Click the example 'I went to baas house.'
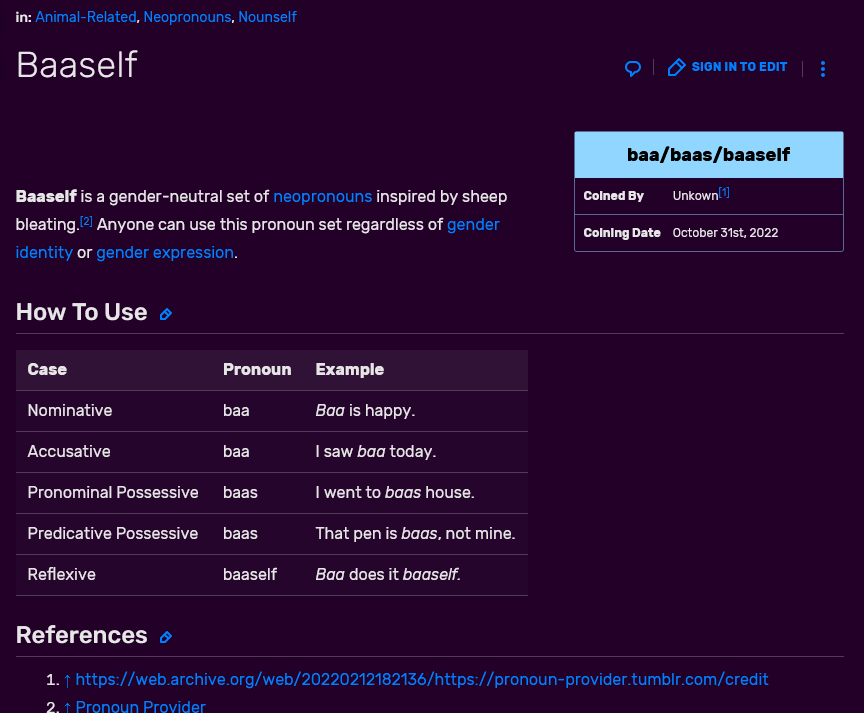 click(395, 493)
